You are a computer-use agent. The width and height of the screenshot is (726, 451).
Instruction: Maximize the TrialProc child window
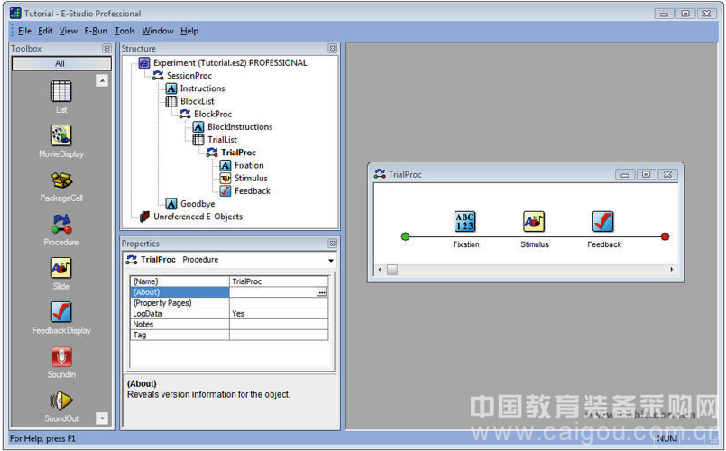tap(646, 175)
